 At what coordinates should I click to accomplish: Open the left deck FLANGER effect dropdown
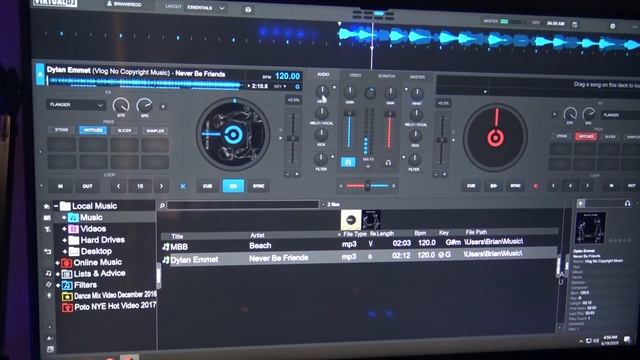(x=76, y=105)
